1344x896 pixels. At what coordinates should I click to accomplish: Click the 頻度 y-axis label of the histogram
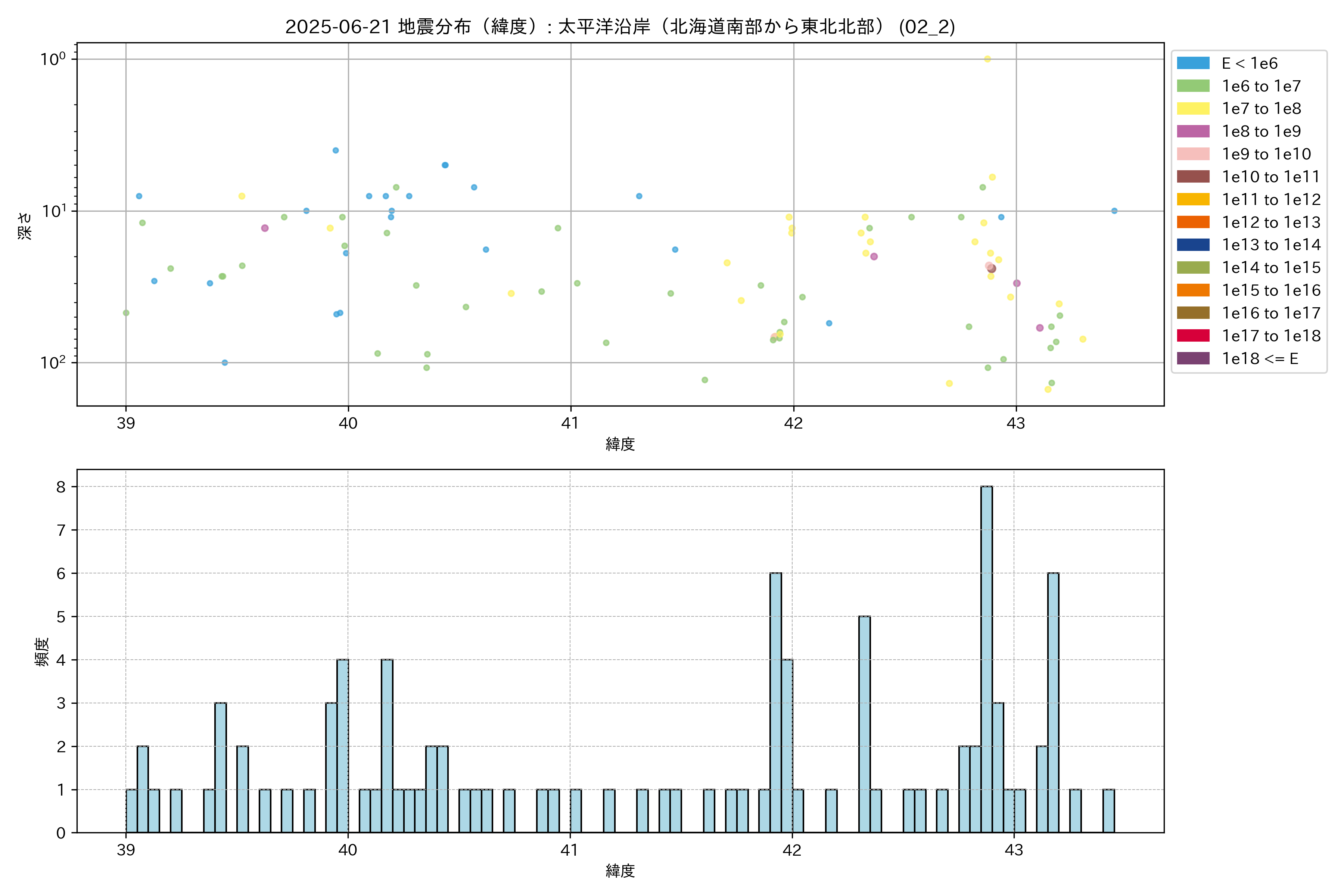(42, 652)
